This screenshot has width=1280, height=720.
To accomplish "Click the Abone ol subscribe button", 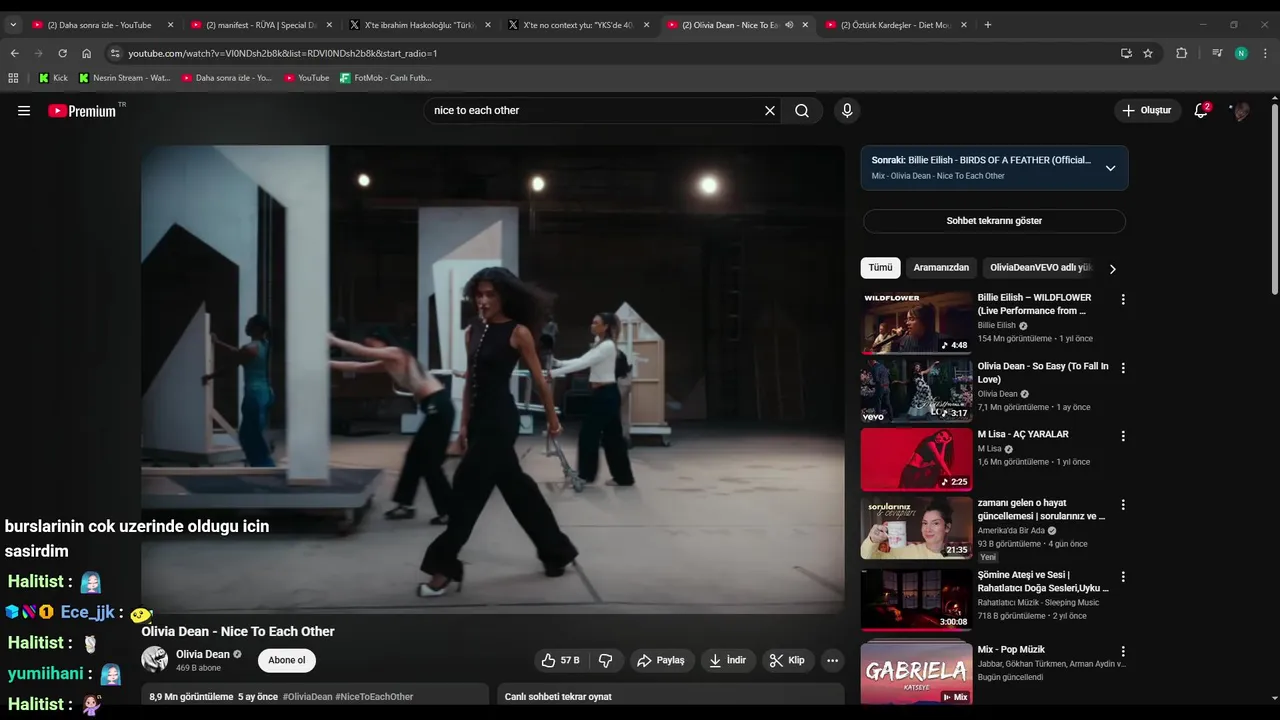I will (287, 660).
